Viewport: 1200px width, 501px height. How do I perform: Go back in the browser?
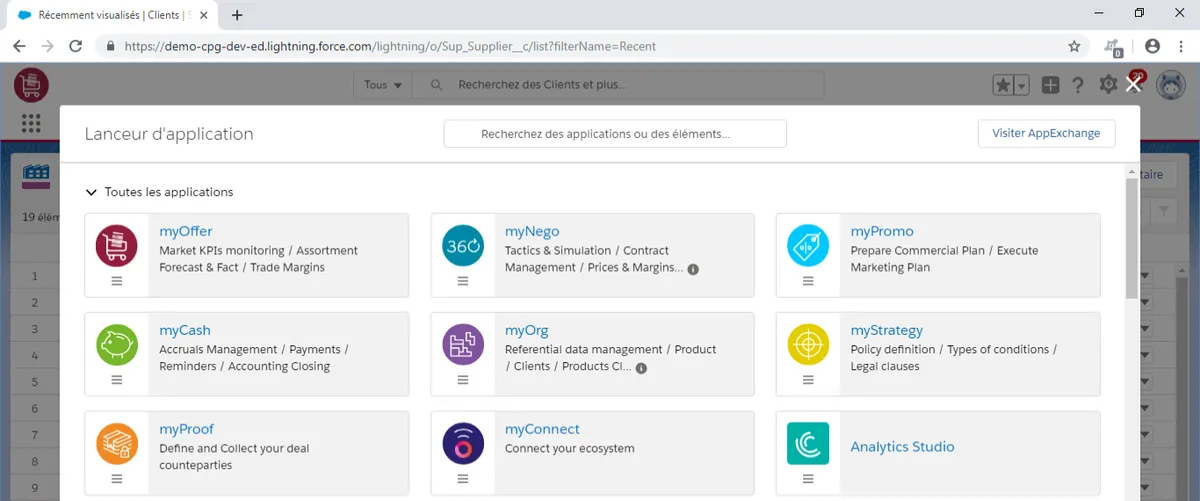point(19,46)
